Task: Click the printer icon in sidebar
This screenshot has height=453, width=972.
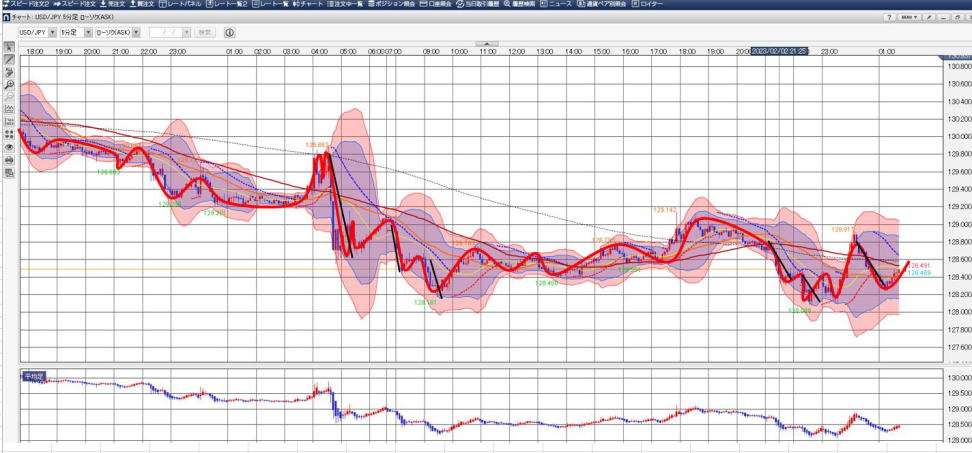Action: [9, 159]
